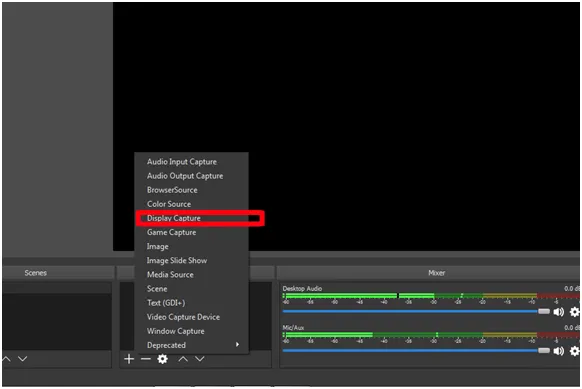Click Desktop Audio volume slider
Image resolution: width=582 pixels, height=389 pixels.
tap(416, 311)
